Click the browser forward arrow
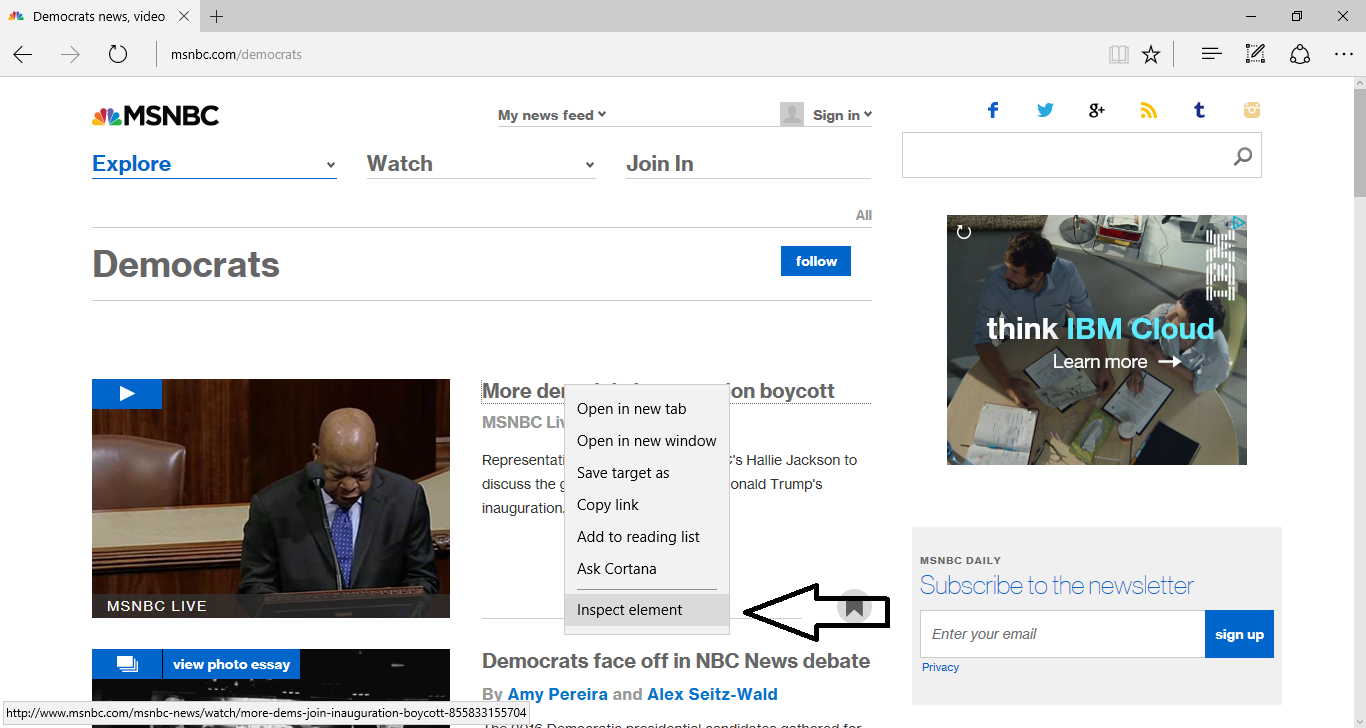This screenshot has width=1366, height=728. click(x=70, y=54)
